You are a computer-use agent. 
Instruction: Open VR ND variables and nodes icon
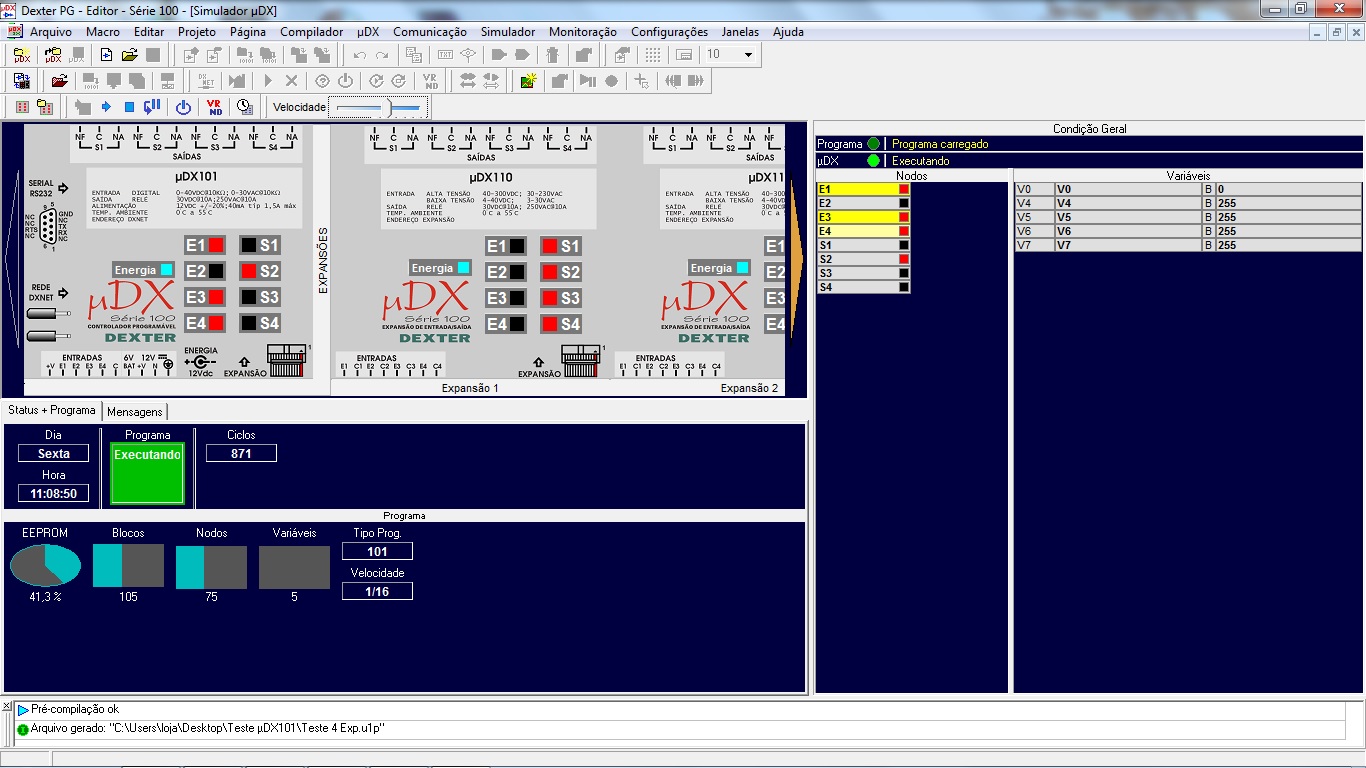click(x=215, y=107)
